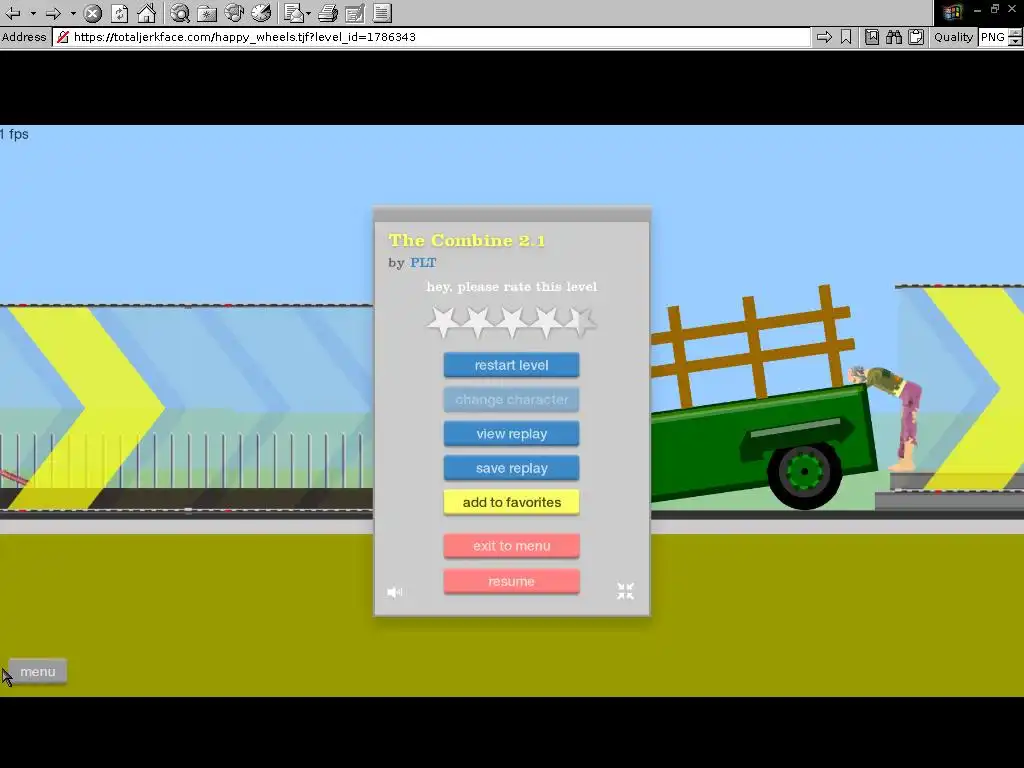
Task: Click the "1 fps" counter text
Action: coord(14,134)
